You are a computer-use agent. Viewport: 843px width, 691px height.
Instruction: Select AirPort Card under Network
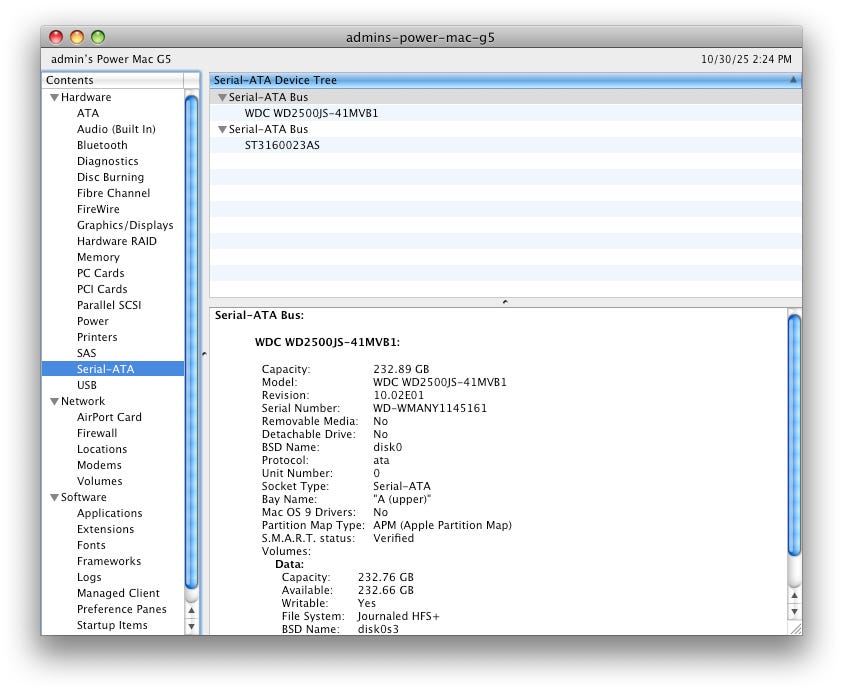pyautogui.click(x=109, y=417)
